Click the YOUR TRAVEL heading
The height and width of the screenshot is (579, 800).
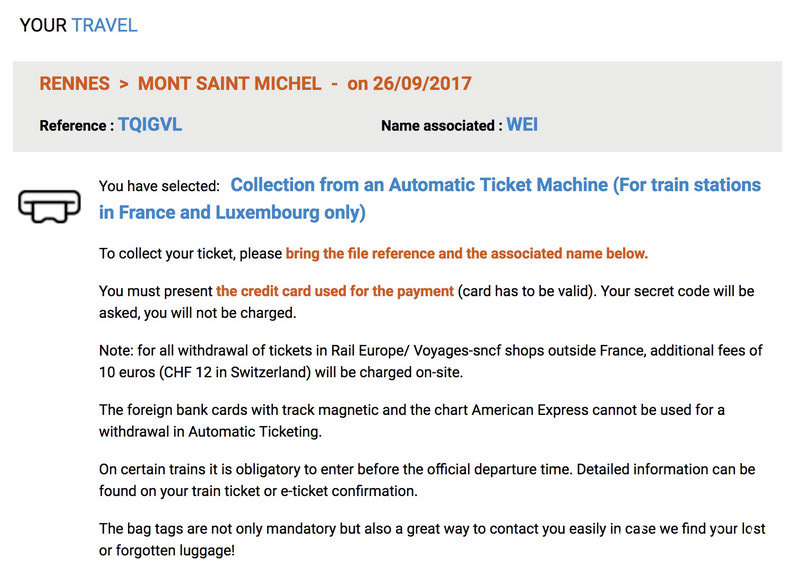coord(78,25)
